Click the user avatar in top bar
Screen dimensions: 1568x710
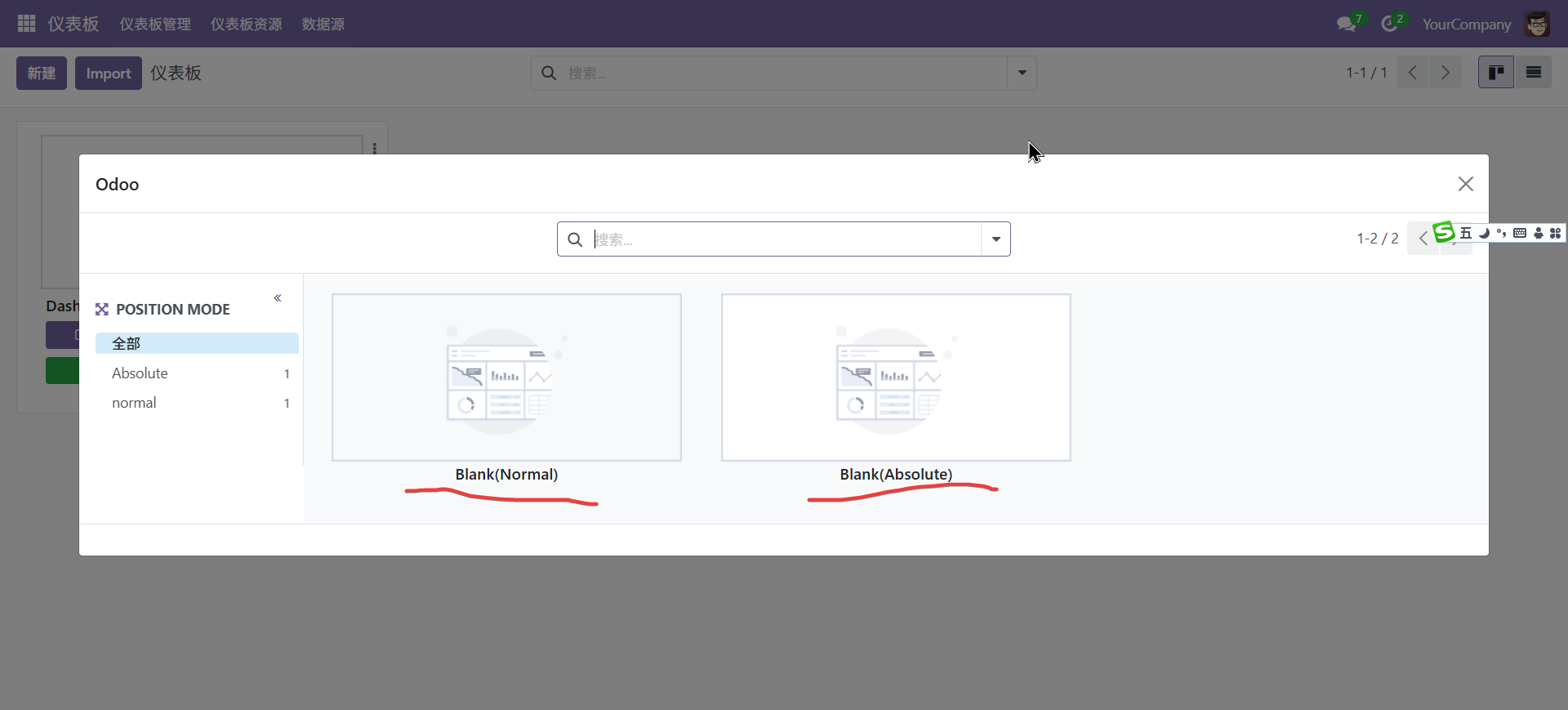1537,25
